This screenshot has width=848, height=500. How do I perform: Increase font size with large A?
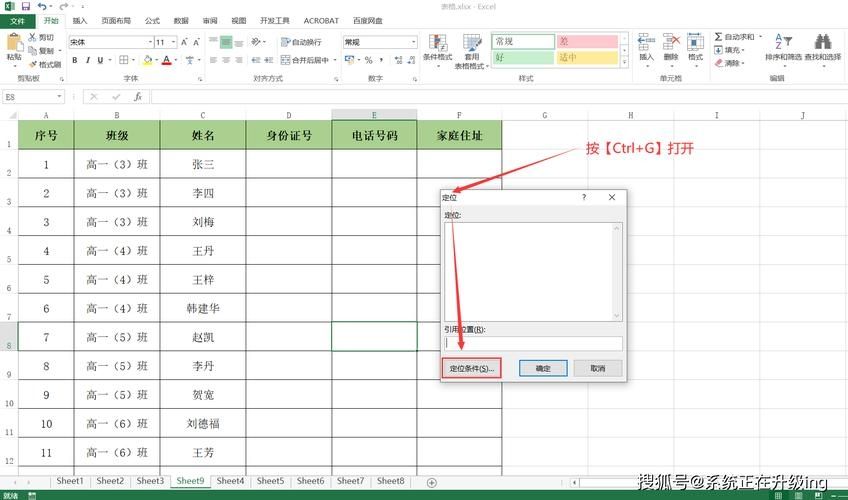click(184, 42)
